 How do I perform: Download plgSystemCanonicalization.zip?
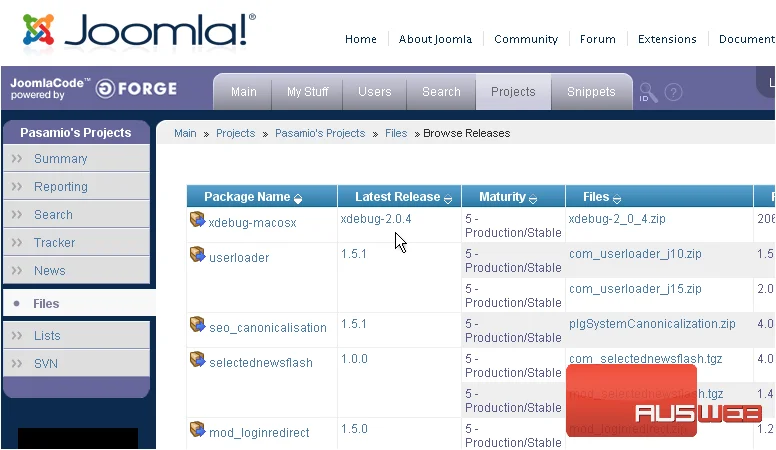tap(652, 324)
